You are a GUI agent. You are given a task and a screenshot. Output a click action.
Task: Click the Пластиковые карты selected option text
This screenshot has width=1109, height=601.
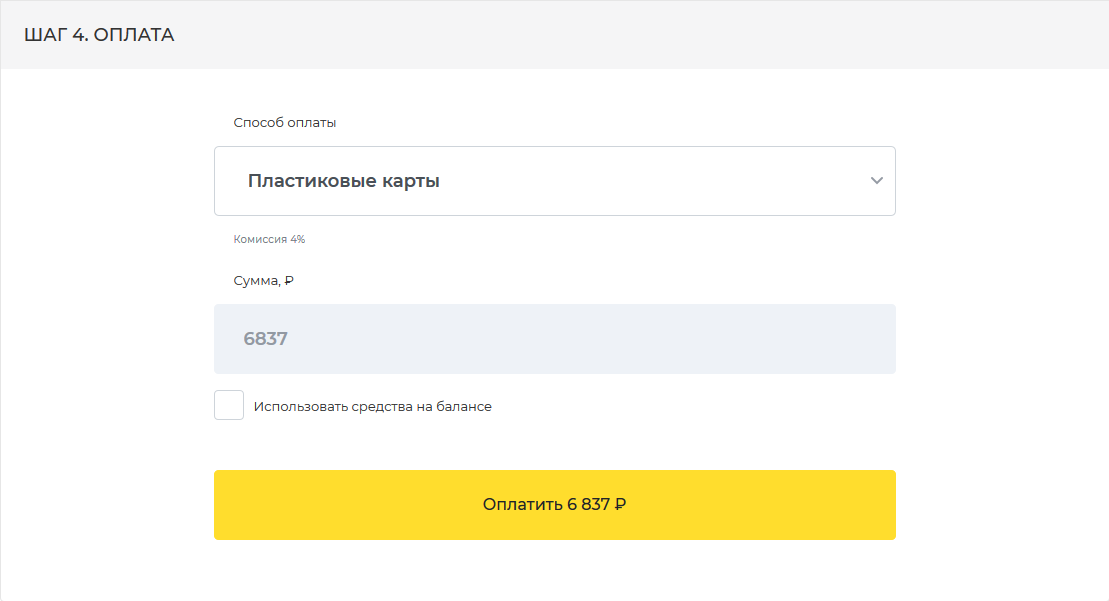343,182
